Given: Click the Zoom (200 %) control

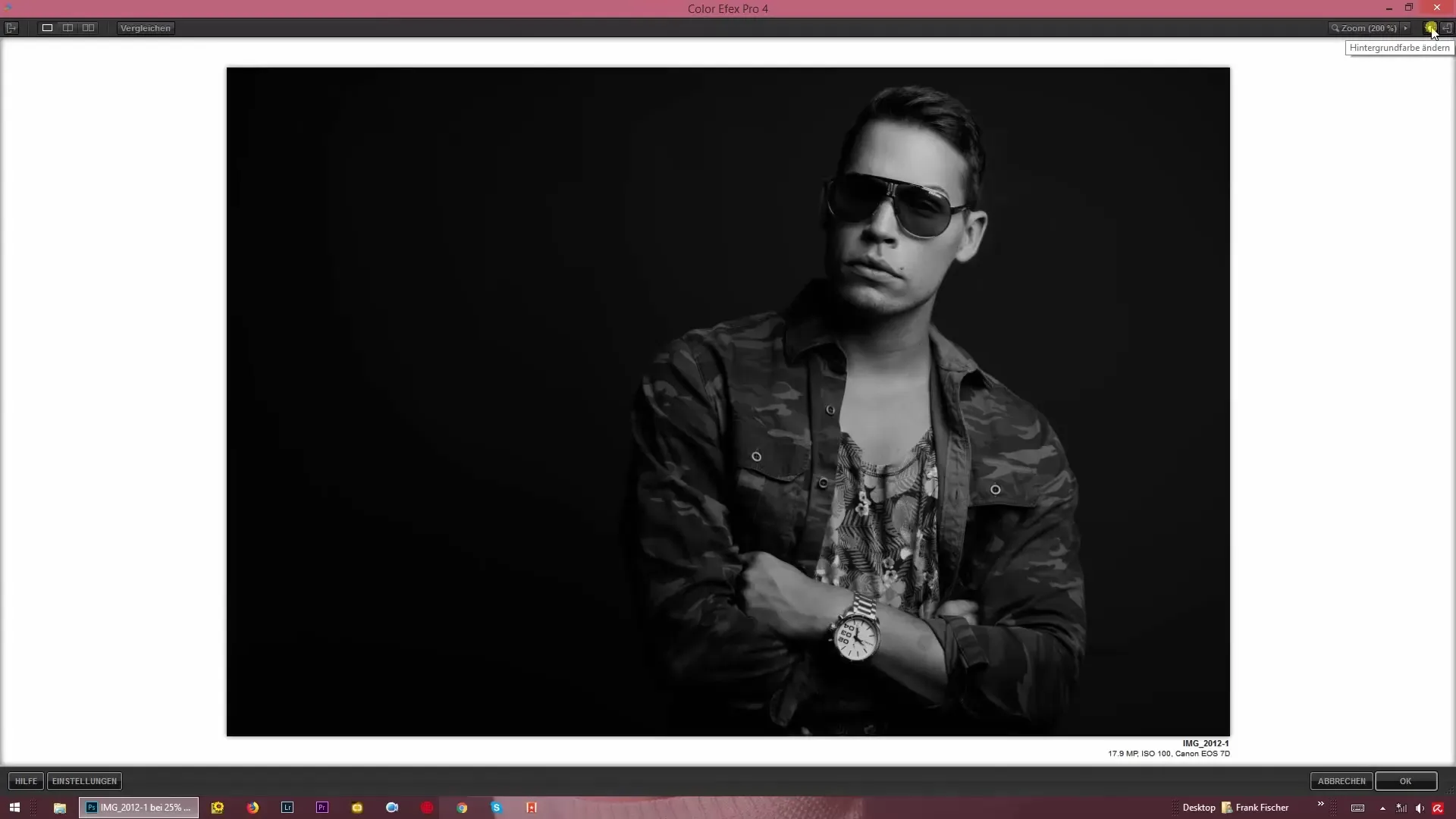Looking at the screenshot, I should tap(1363, 28).
